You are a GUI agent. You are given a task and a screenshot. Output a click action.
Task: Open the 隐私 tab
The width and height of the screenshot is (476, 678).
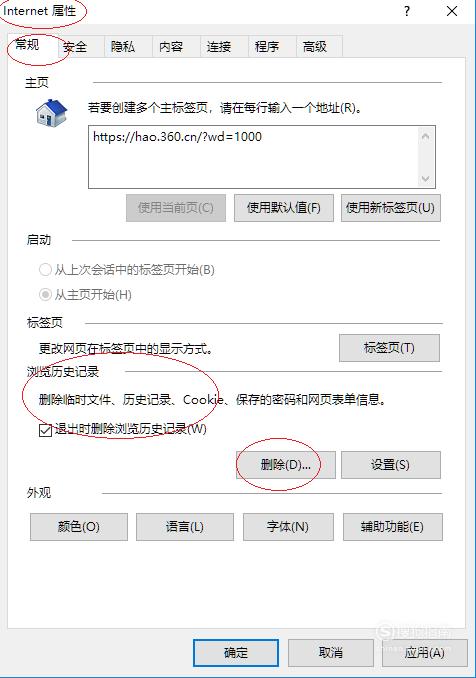coord(123,46)
